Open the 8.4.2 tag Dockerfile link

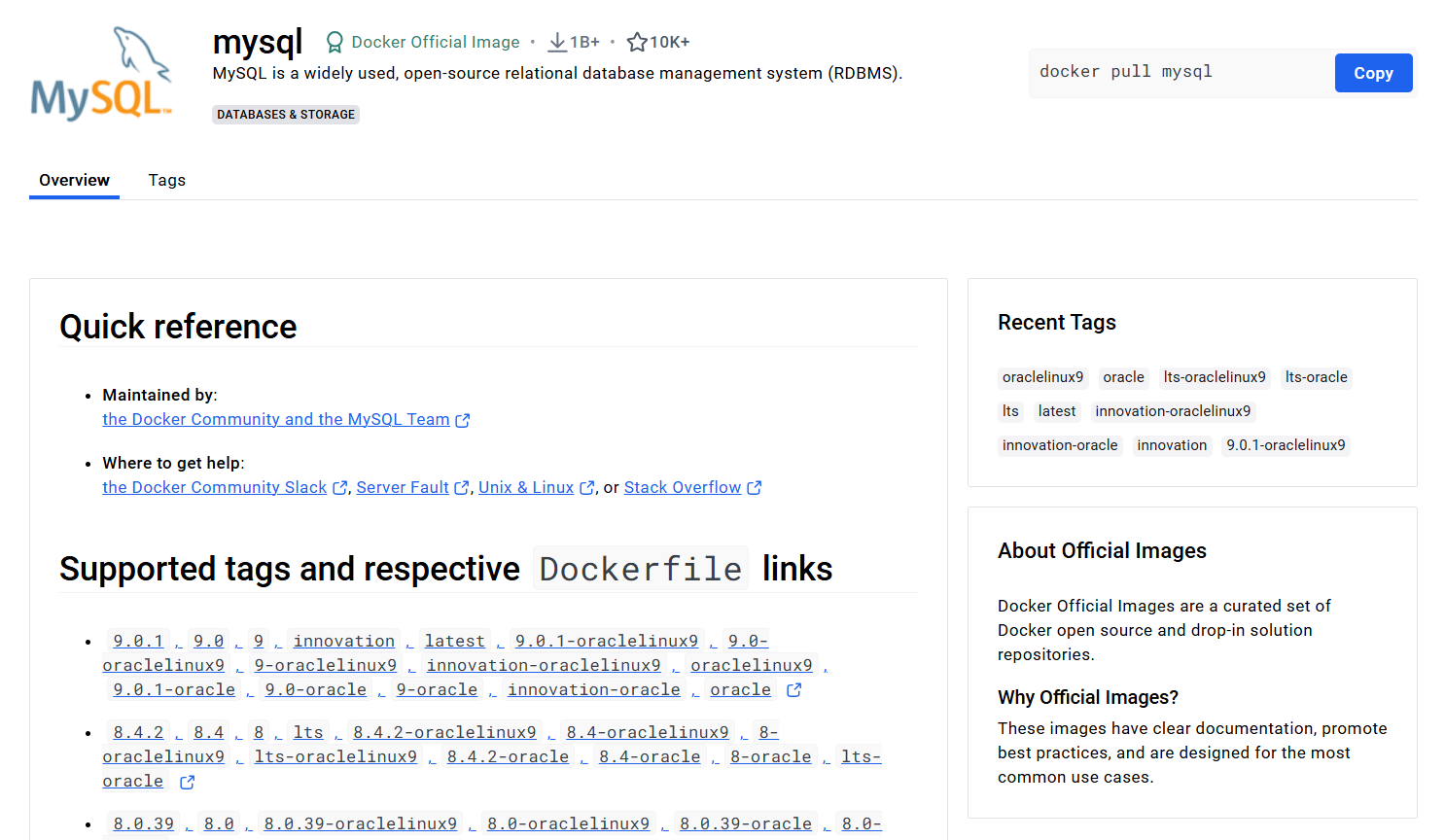coord(138,732)
